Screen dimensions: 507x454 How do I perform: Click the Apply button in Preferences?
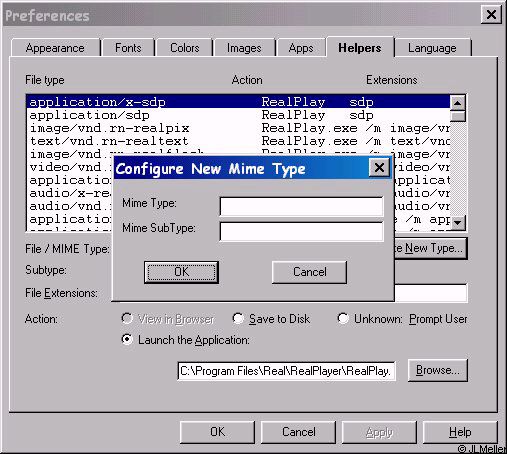[x=379, y=432]
